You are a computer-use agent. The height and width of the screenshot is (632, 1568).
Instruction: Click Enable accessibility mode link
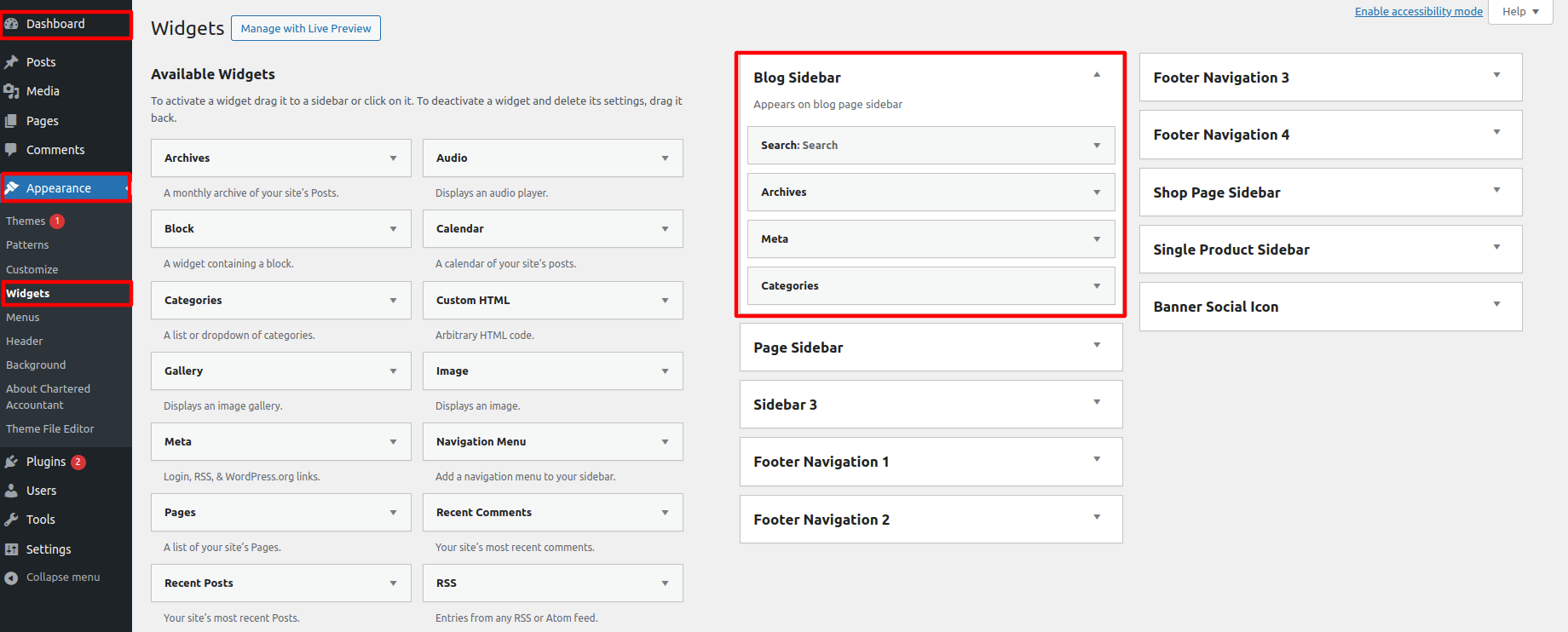1418,11
